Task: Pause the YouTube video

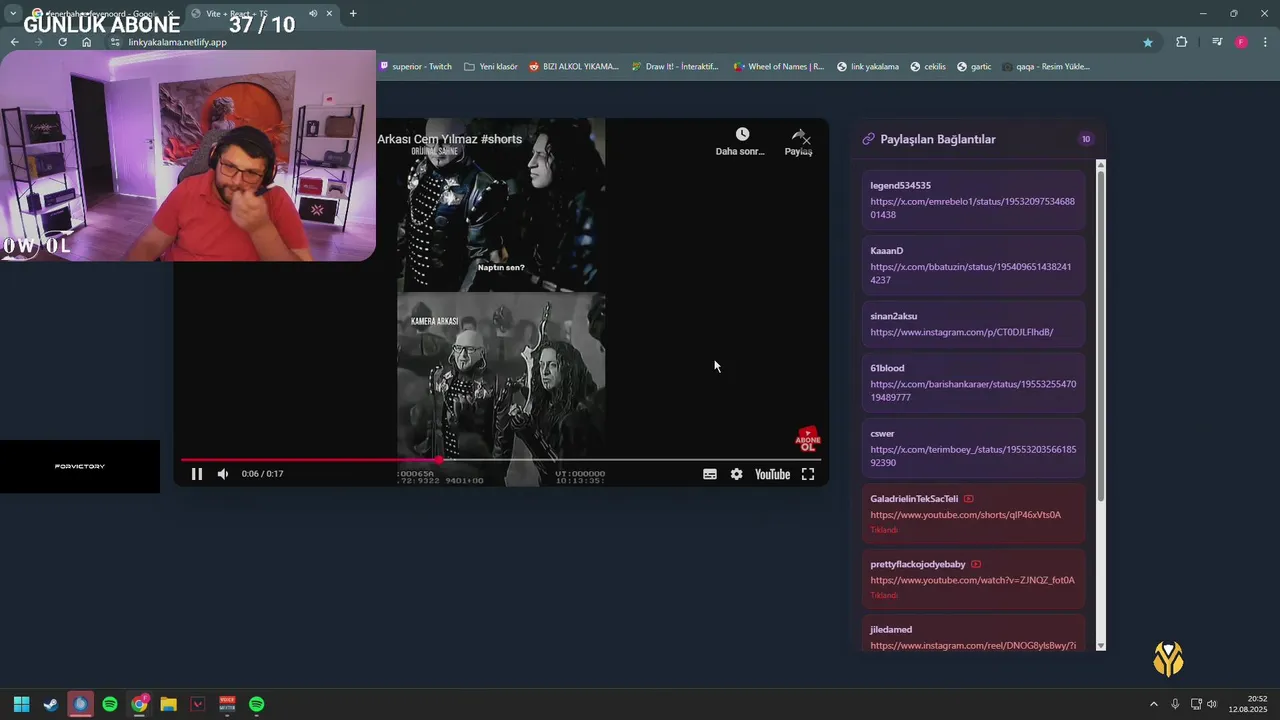Action: coord(197,474)
